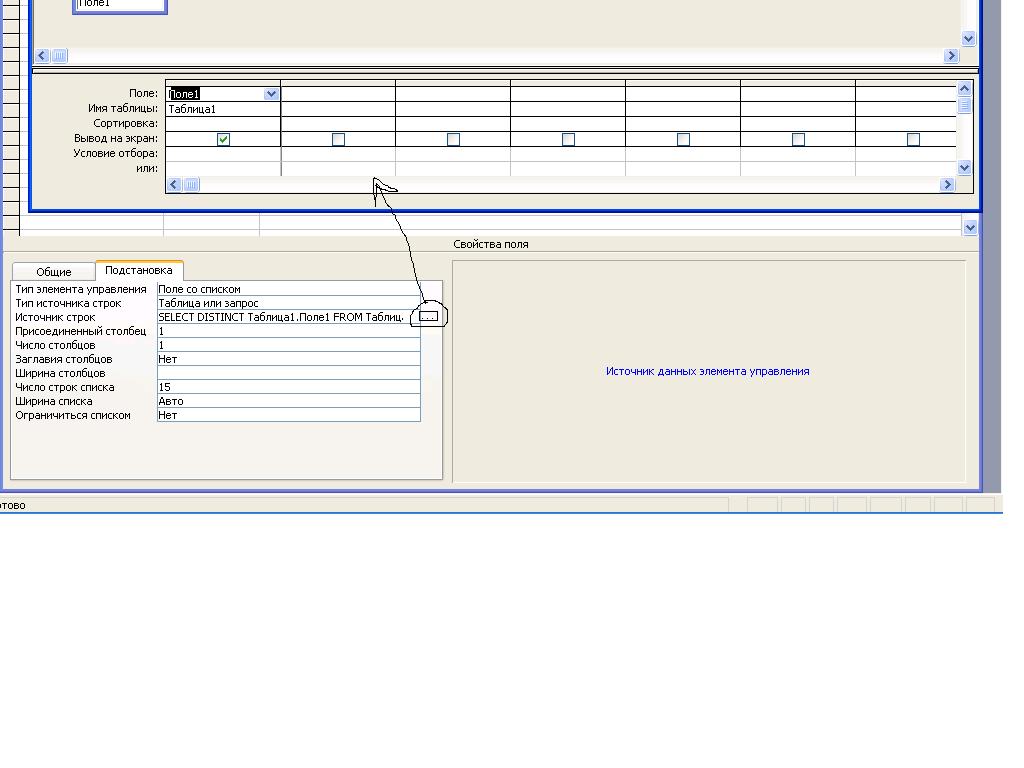
Task: Click table pane horizontal scrollbar right arrow
Action: (951, 56)
